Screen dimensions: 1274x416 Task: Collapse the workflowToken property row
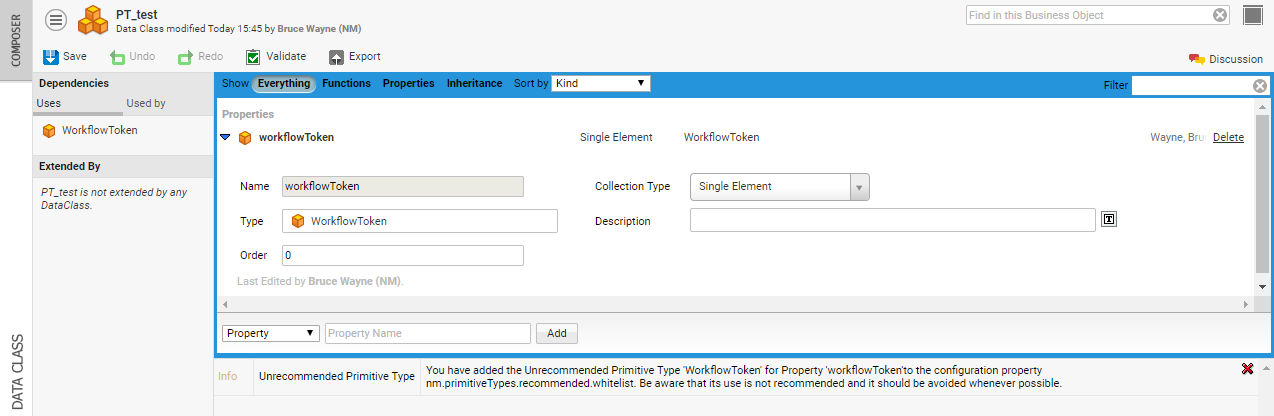point(225,138)
